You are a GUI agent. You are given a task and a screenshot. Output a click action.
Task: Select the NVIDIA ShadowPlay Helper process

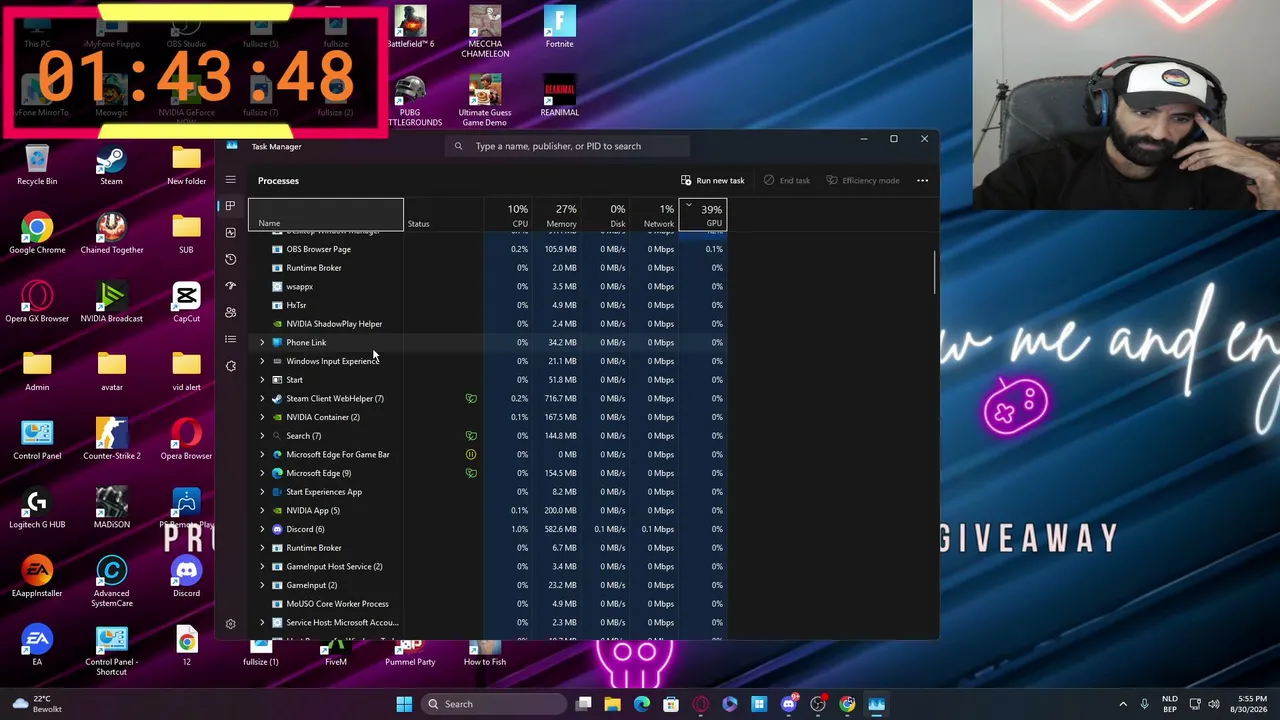pyautogui.click(x=488, y=324)
